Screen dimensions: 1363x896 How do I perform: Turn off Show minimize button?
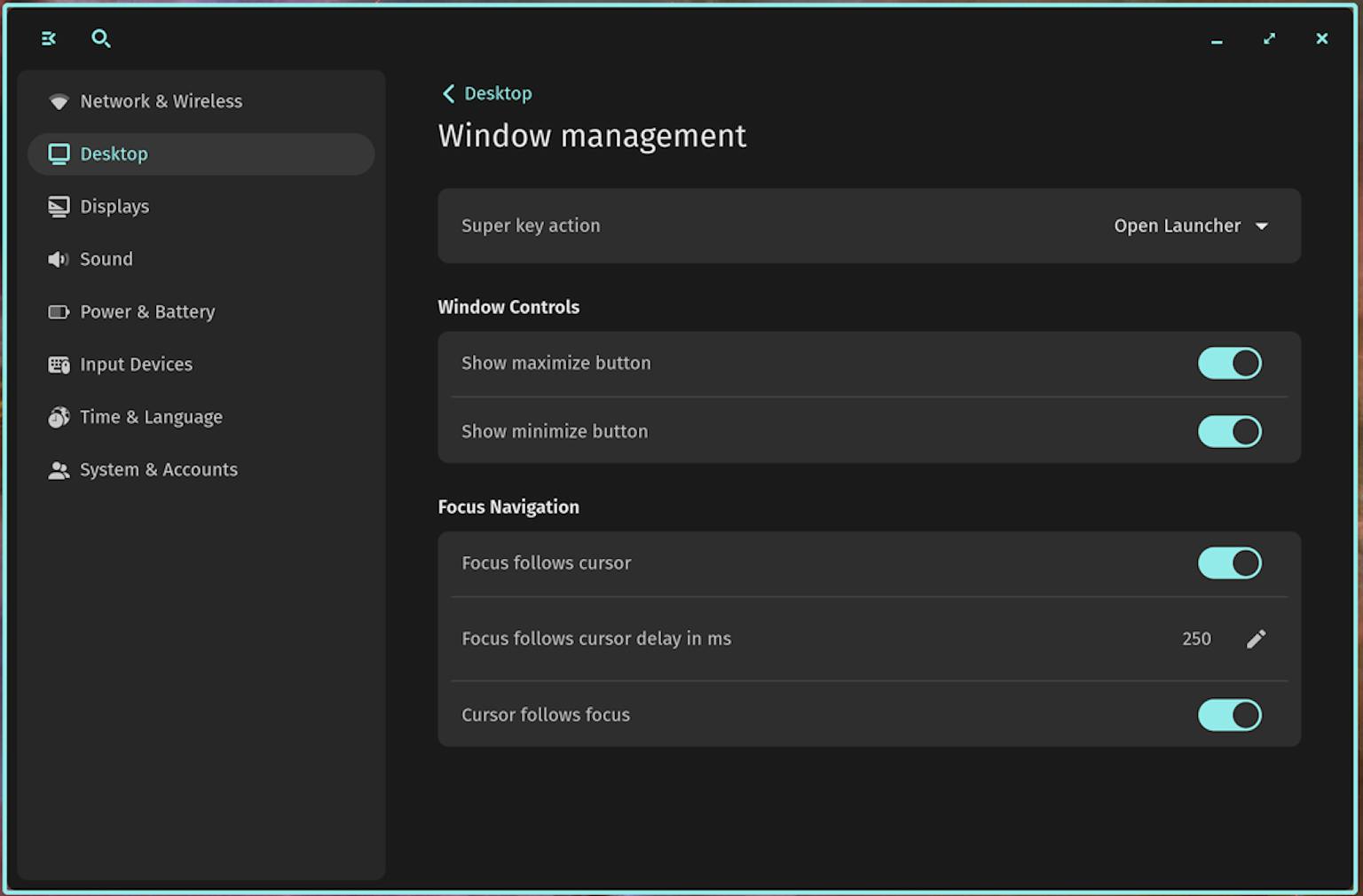1229,431
